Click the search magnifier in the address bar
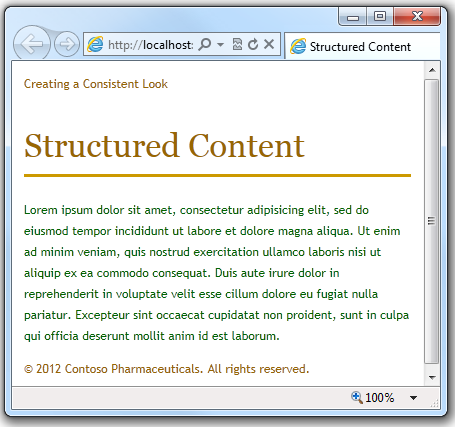 [x=205, y=44]
